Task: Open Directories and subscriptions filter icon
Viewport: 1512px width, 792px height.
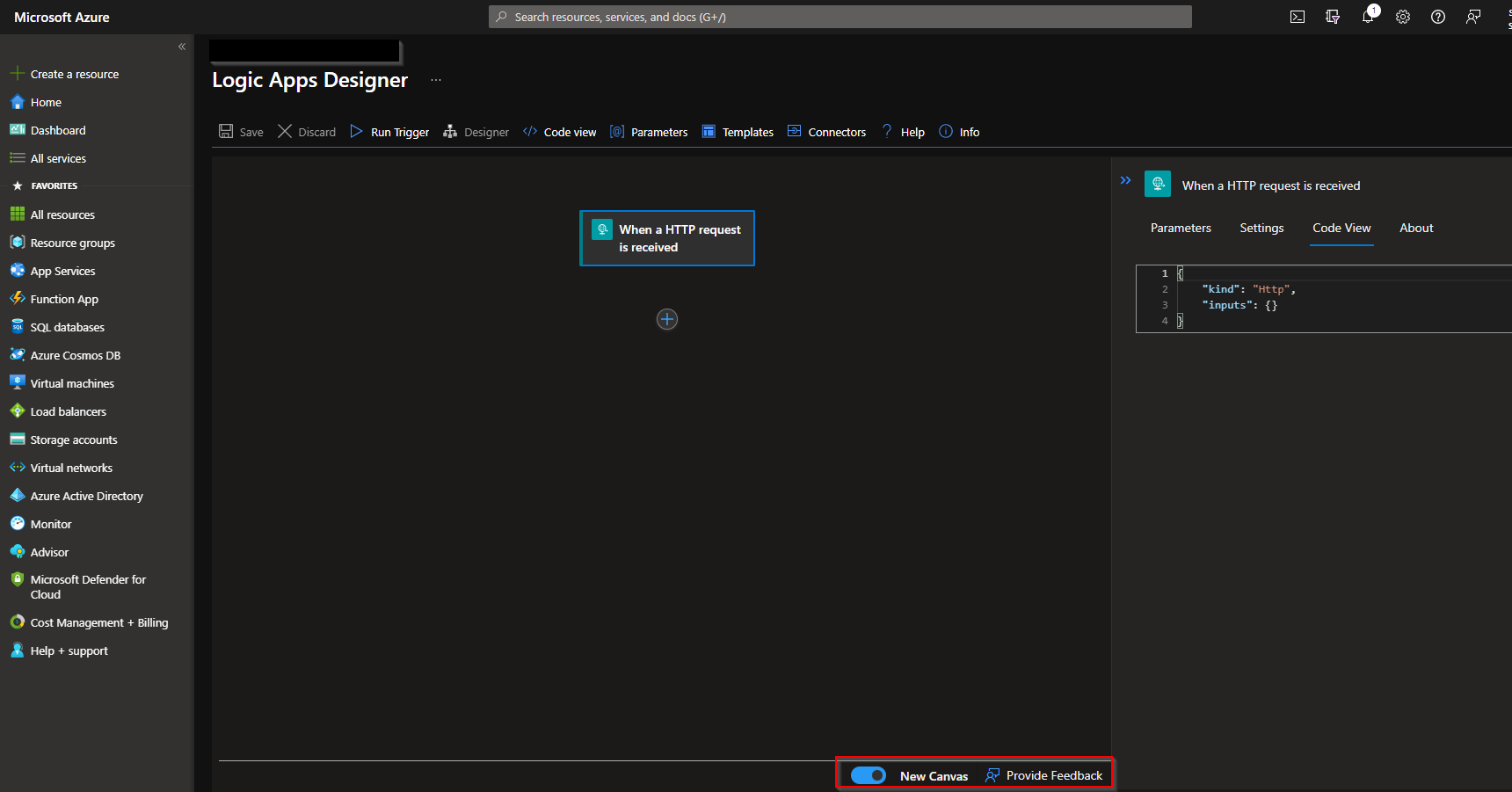Action: tap(1333, 17)
